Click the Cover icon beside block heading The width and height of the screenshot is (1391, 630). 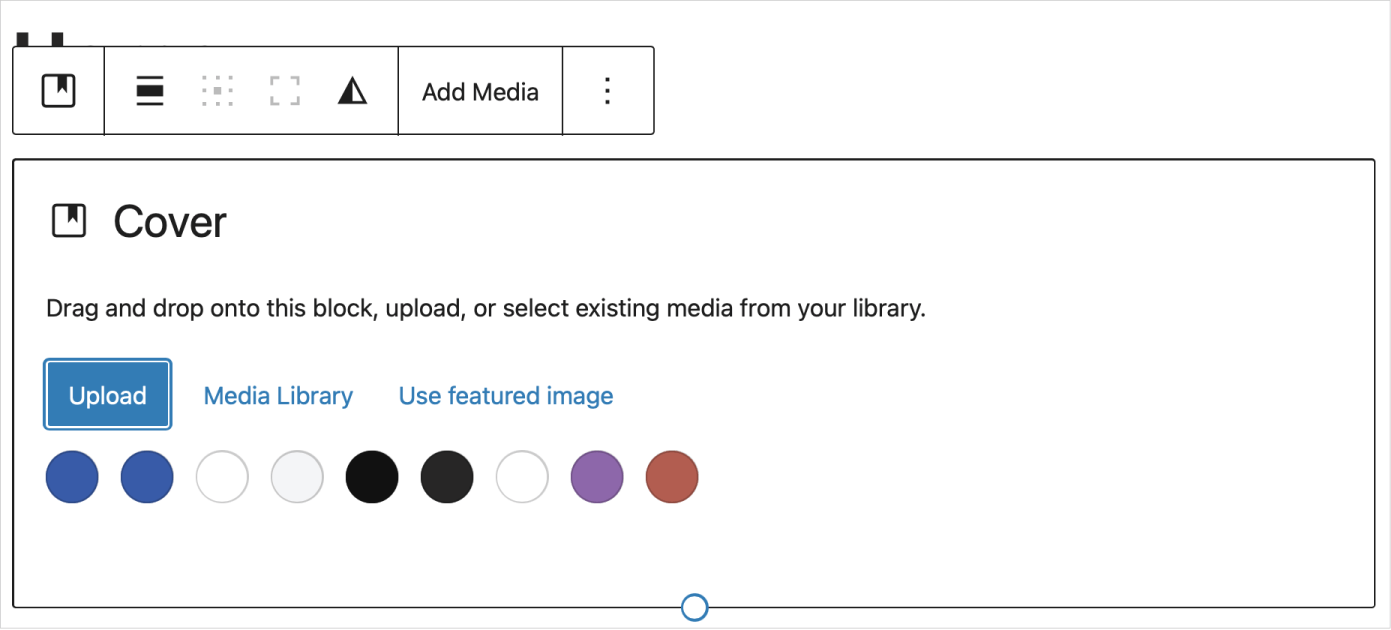click(x=69, y=221)
